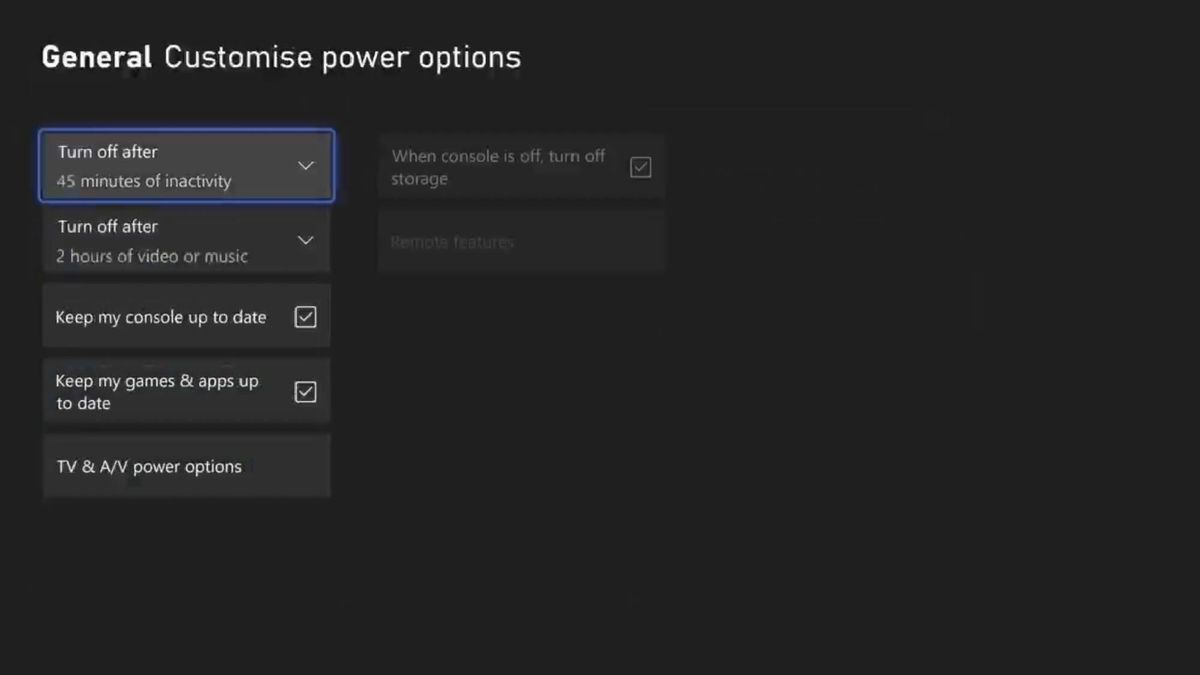Select the General section label
This screenshot has width=1200, height=675.
(95, 57)
